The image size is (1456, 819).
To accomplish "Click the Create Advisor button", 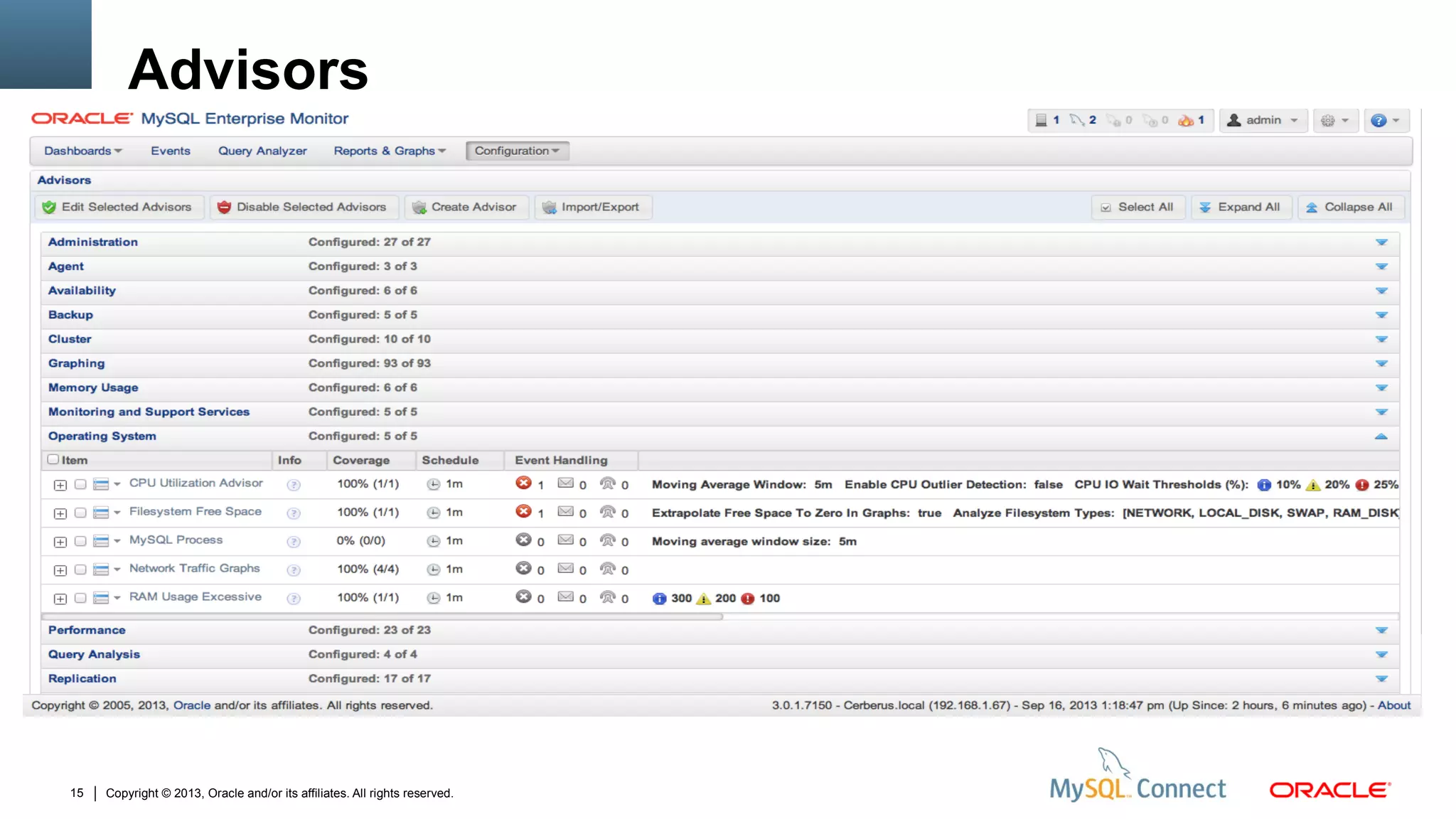I will 466,207.
